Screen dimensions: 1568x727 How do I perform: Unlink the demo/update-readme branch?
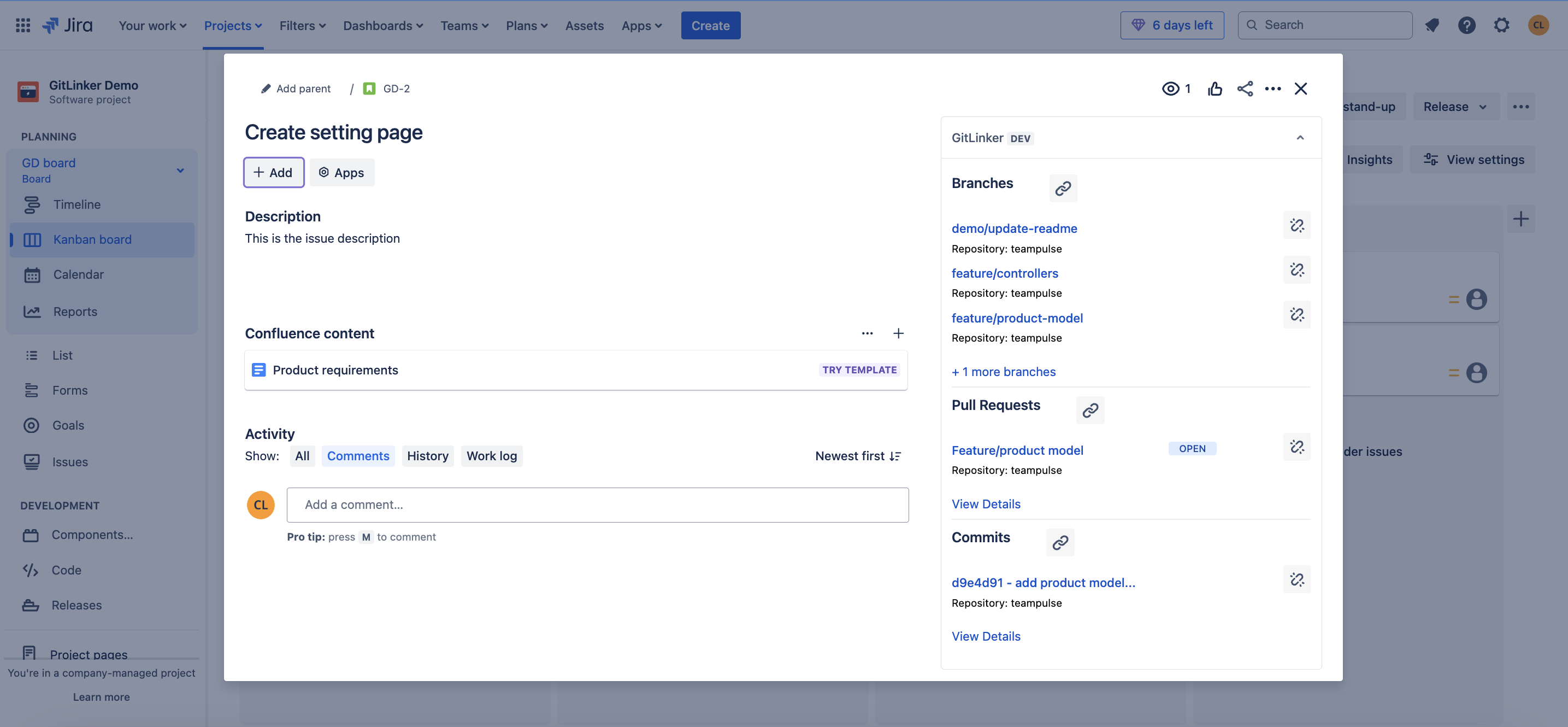1297,225
